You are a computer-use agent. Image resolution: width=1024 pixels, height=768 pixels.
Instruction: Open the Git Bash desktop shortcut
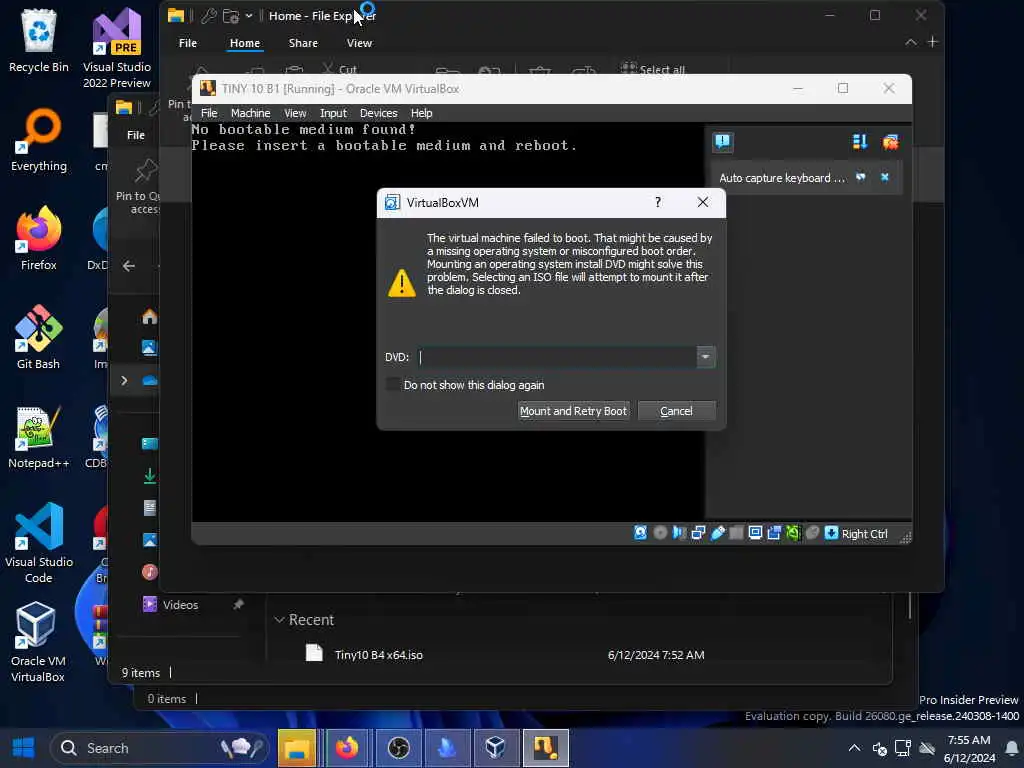click(39, 338)
